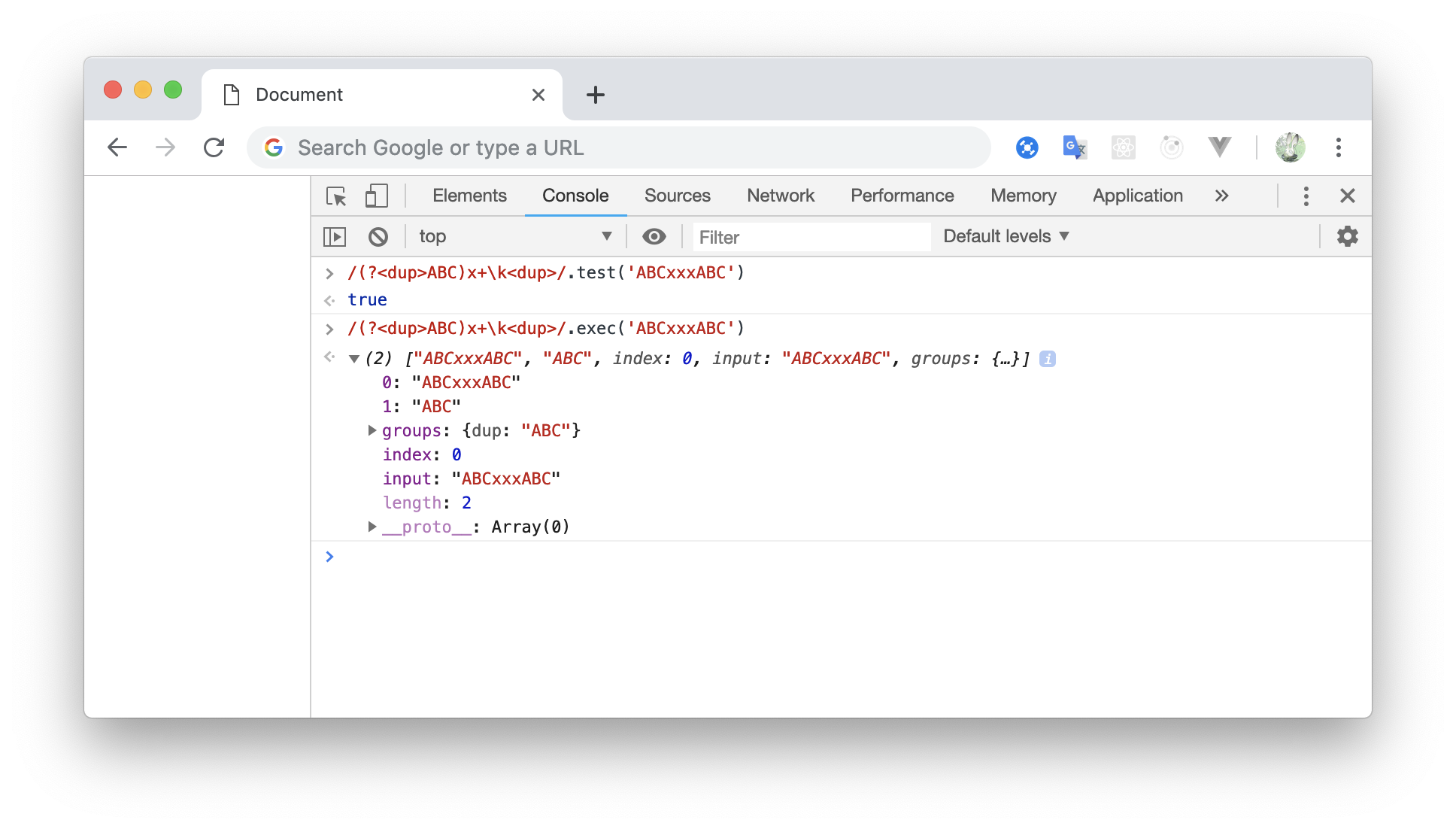The height and width of the screenshot is (829, 1456).
Task: Open the Default levels dropdown
Action: (x=1006, y=236)
